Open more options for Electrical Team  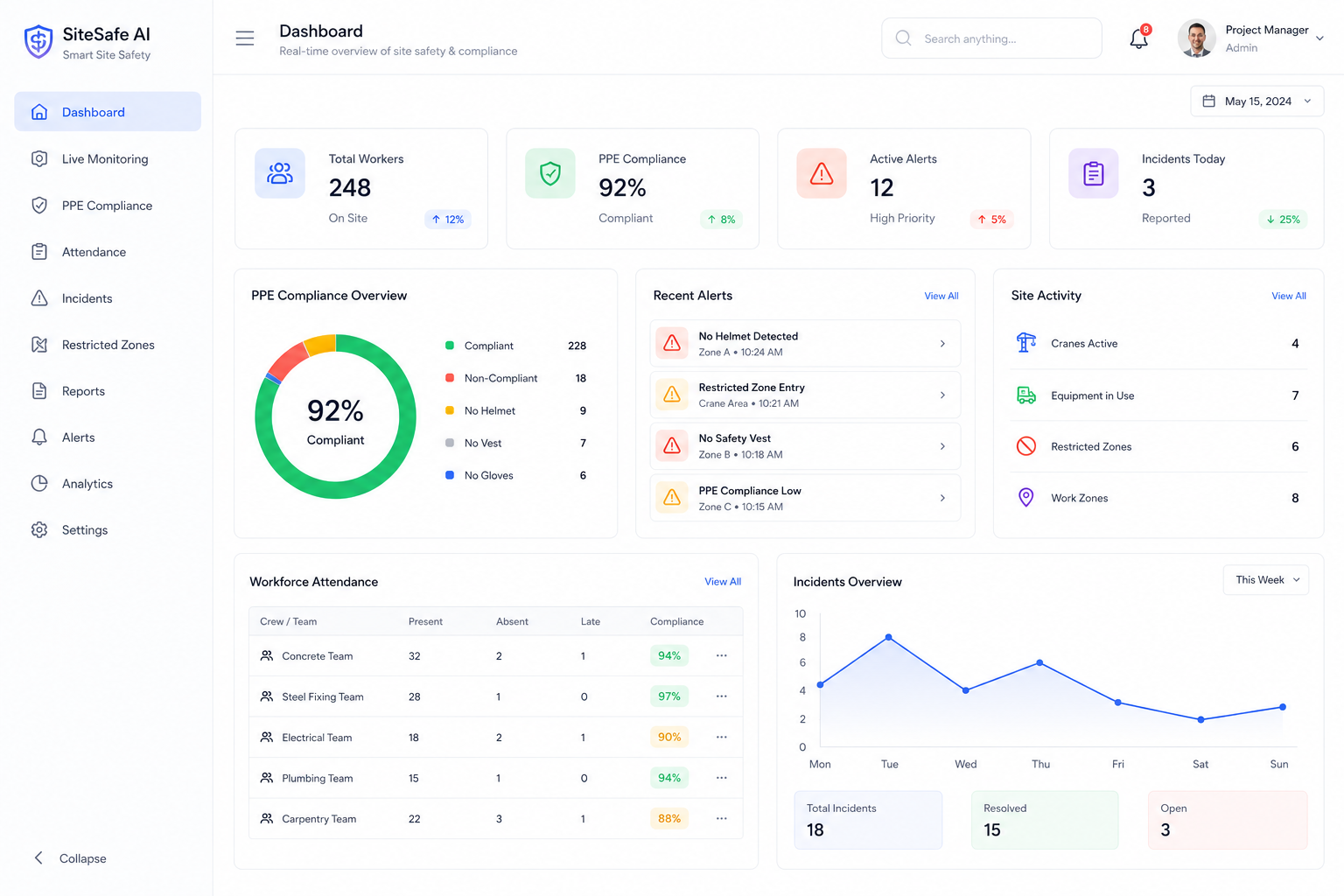coord(722,737)
